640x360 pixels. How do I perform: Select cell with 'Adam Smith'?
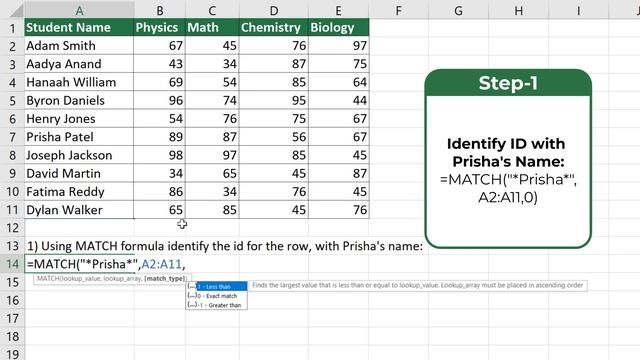point(79,46)
